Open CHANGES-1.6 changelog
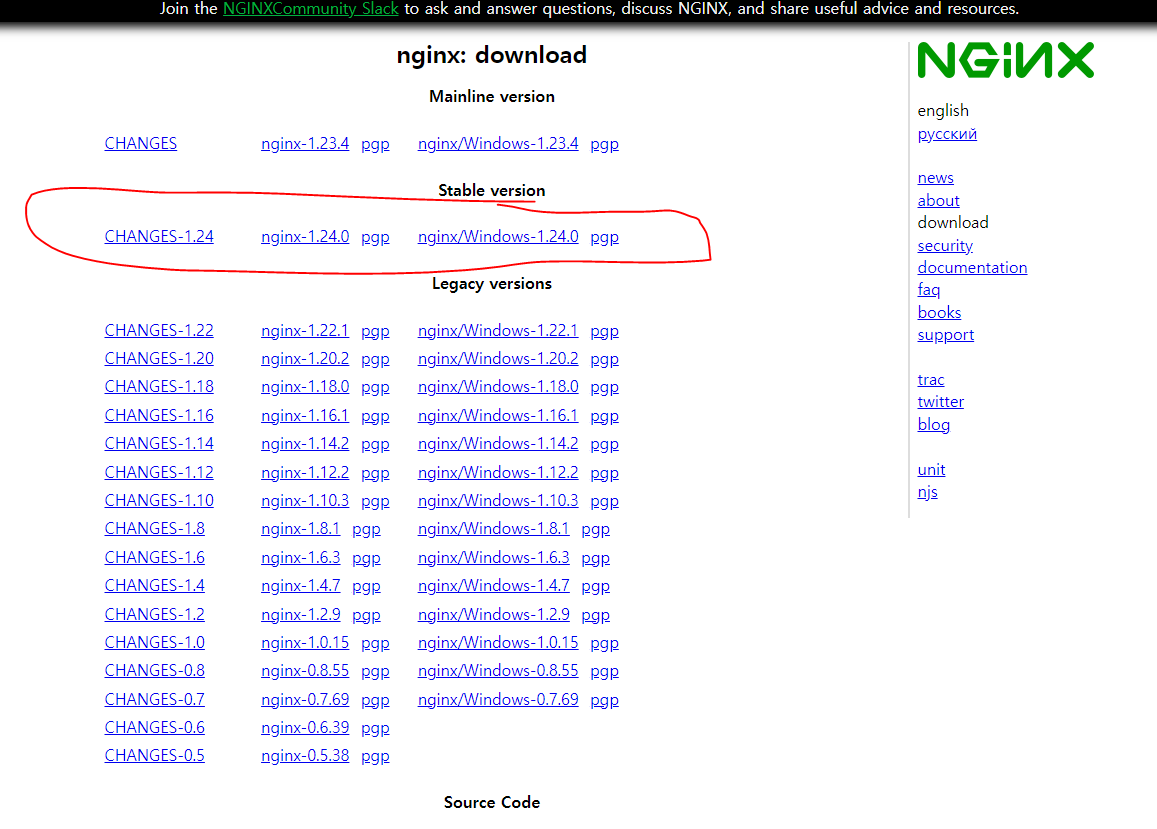Image resolution: width=1157 pixels, height=829 pixels. point(155,557)
